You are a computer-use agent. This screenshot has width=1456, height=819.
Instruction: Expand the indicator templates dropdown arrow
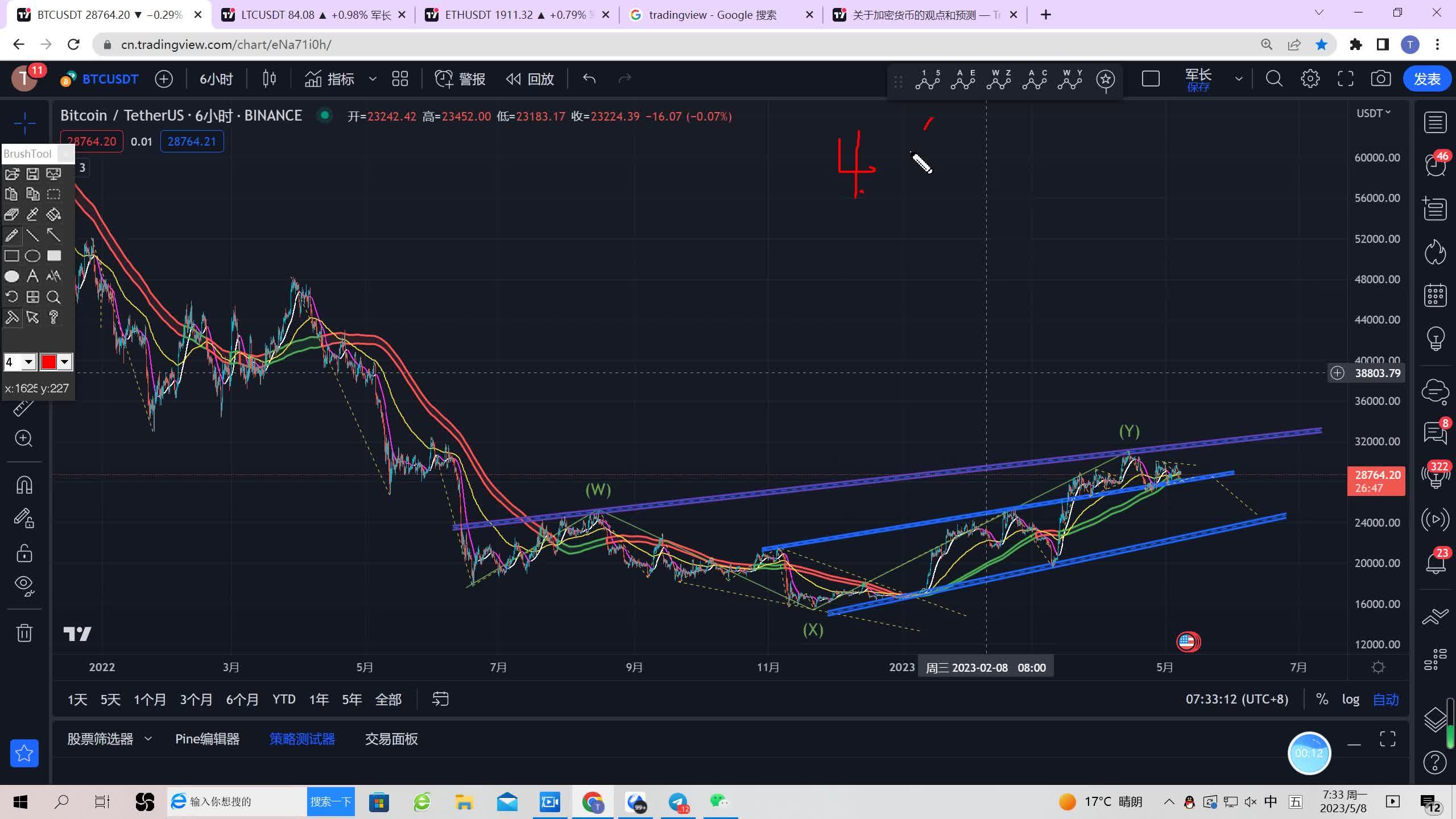click(373, 79)
